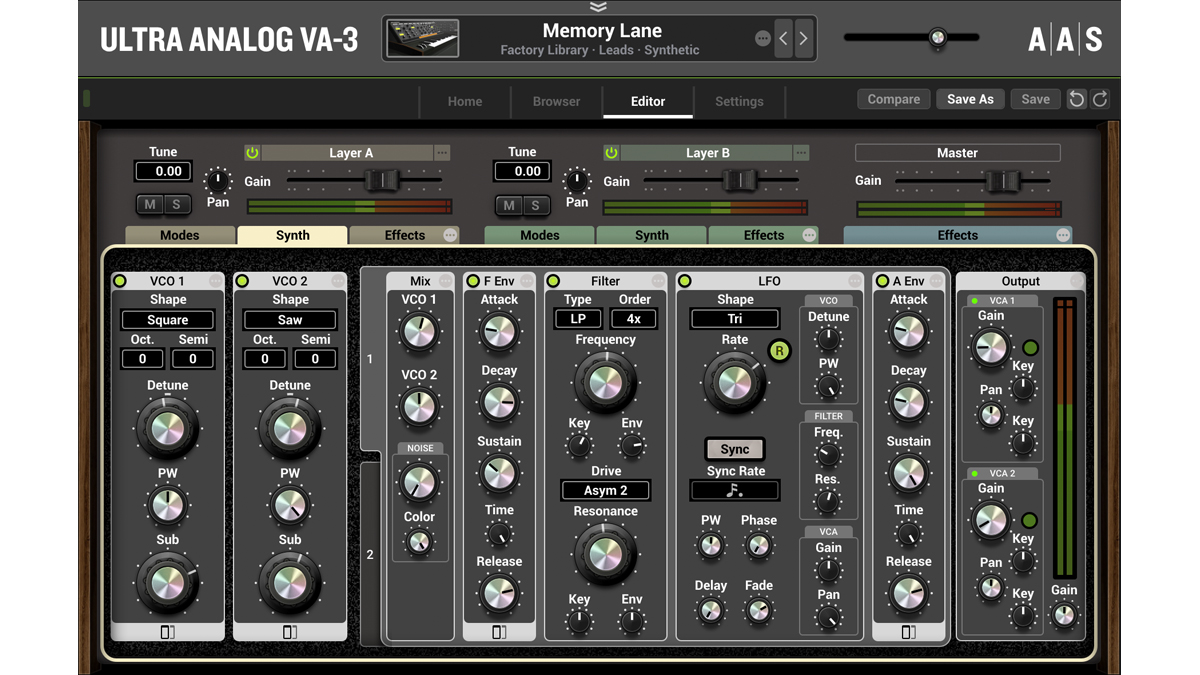Open Filter Type dropdown showing LP
This screenshot has width=1200, height=675.
(x=578, y=319)
